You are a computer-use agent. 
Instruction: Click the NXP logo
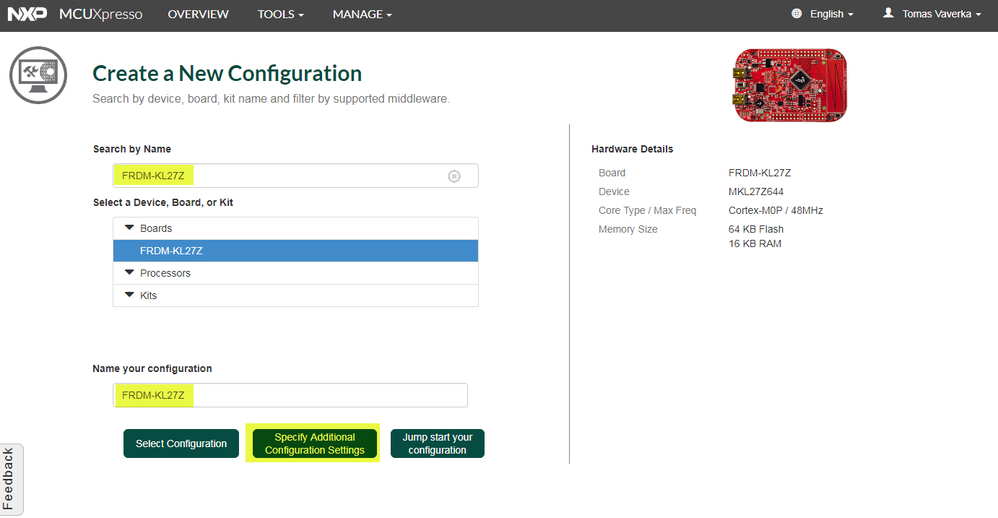coord(27,14)
